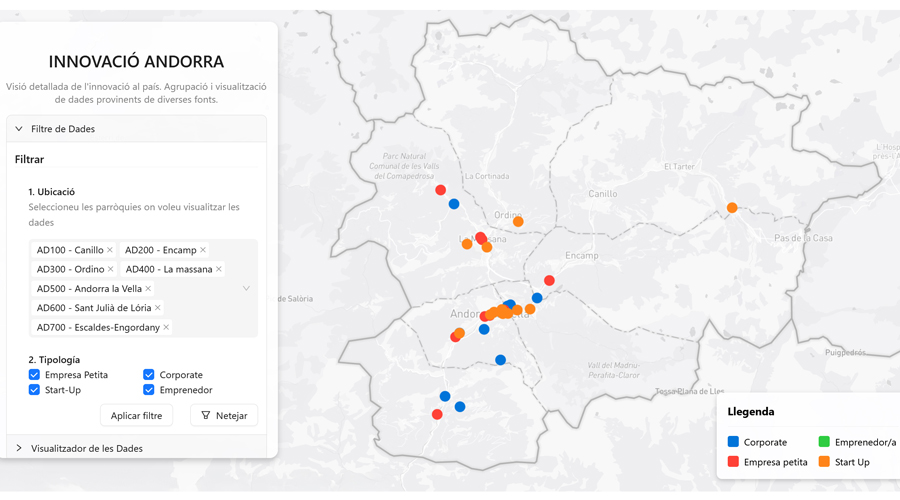This screenshot has width=900, height=500.
Task: Select the orange marker near El Tarter
Action: 732,208
